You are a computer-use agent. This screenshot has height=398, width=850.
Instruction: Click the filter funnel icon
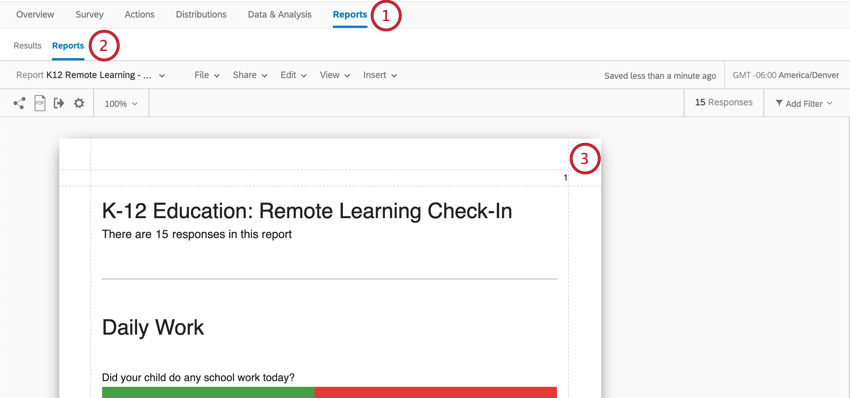click(778, 103)
